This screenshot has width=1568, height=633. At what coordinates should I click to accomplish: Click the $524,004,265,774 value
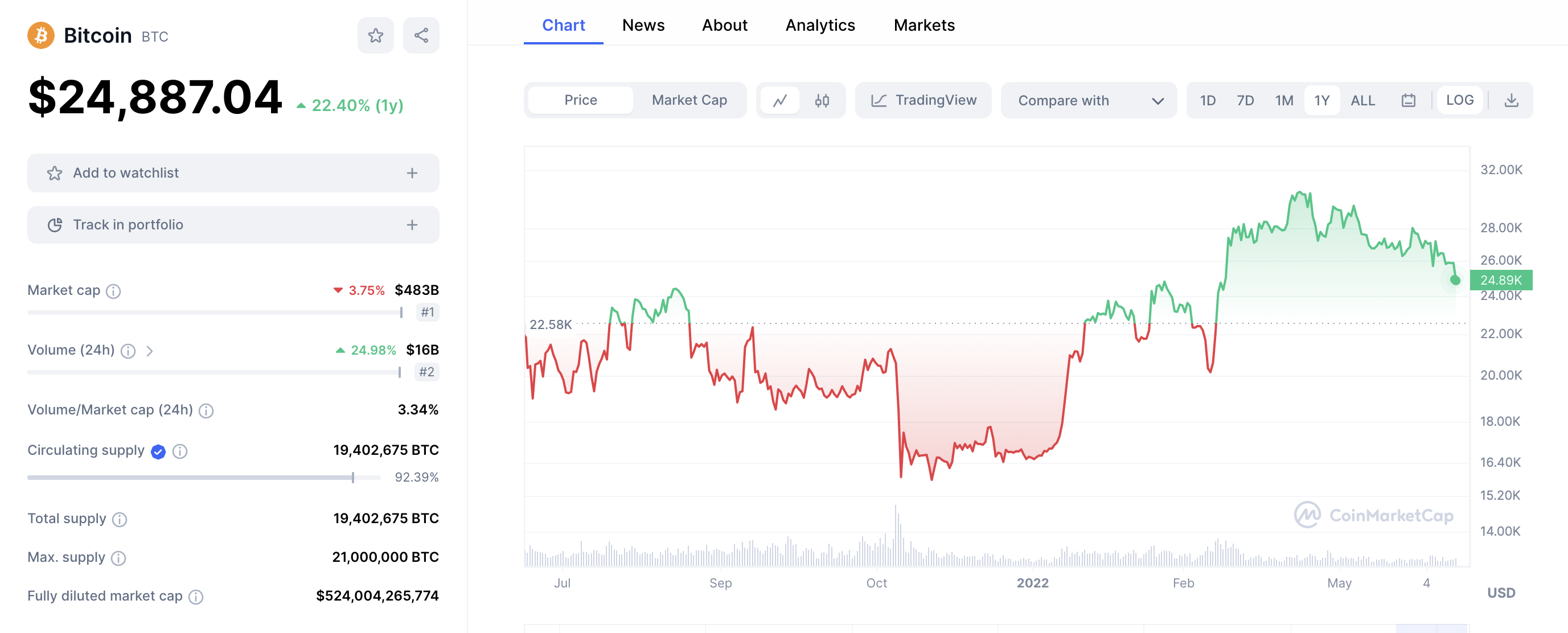click(377, 596)
